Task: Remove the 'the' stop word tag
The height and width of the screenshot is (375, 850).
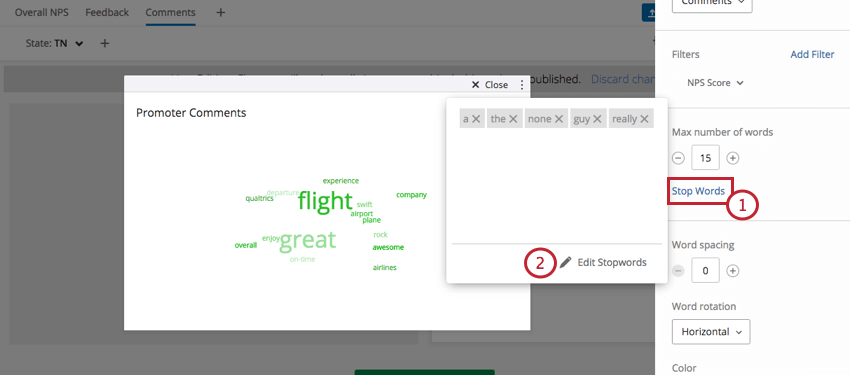Action: [x=513, y=119]
